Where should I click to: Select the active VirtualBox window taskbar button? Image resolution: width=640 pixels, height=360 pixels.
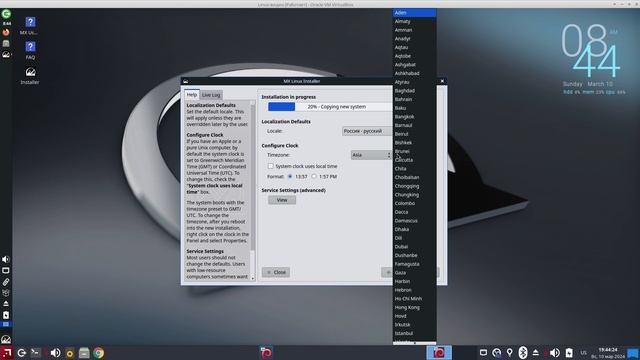[439, 353]
